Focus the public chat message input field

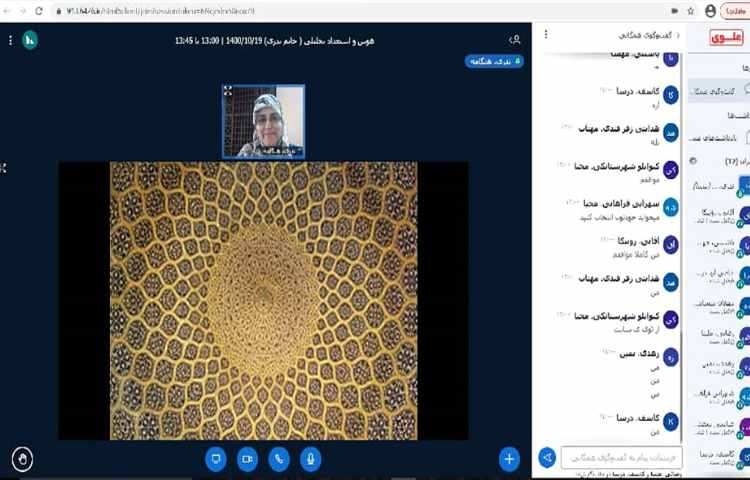[x=621, y=458]
